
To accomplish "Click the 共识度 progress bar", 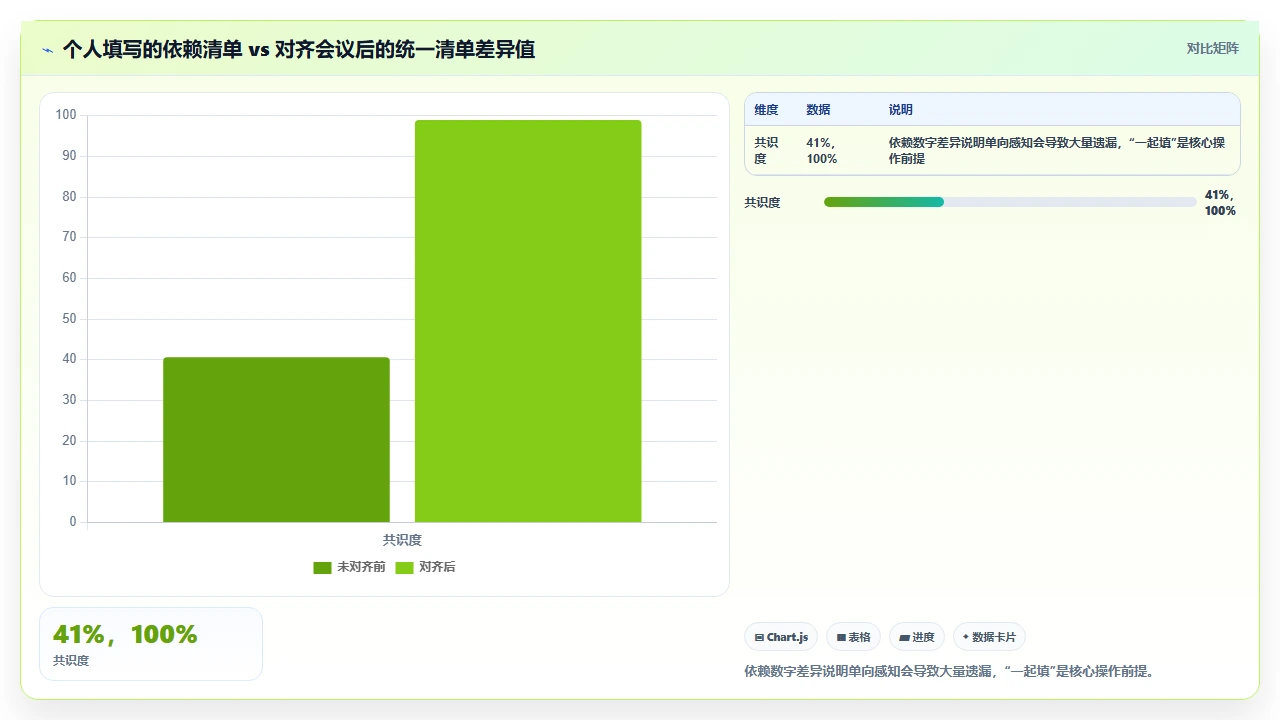I will (x=1010, y=202).
